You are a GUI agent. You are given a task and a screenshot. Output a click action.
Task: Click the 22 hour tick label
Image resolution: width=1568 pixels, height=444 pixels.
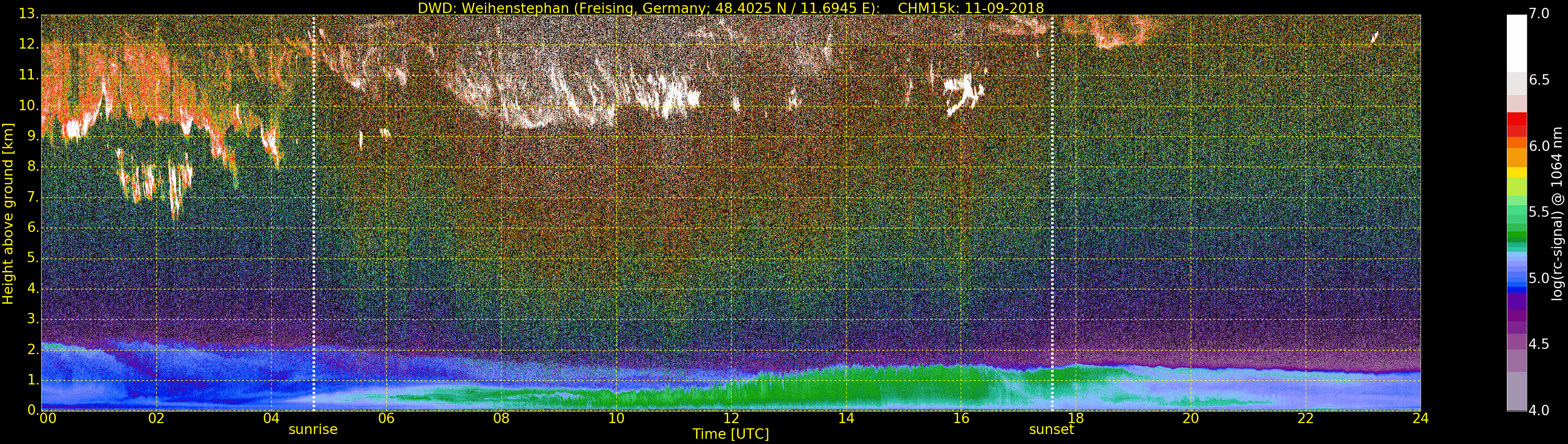click(x=1306, y=418)
